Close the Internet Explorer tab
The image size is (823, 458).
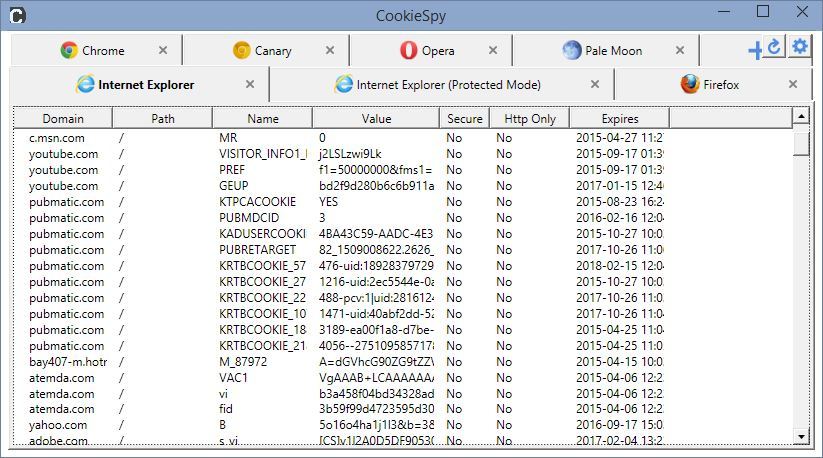pos(250,84)
